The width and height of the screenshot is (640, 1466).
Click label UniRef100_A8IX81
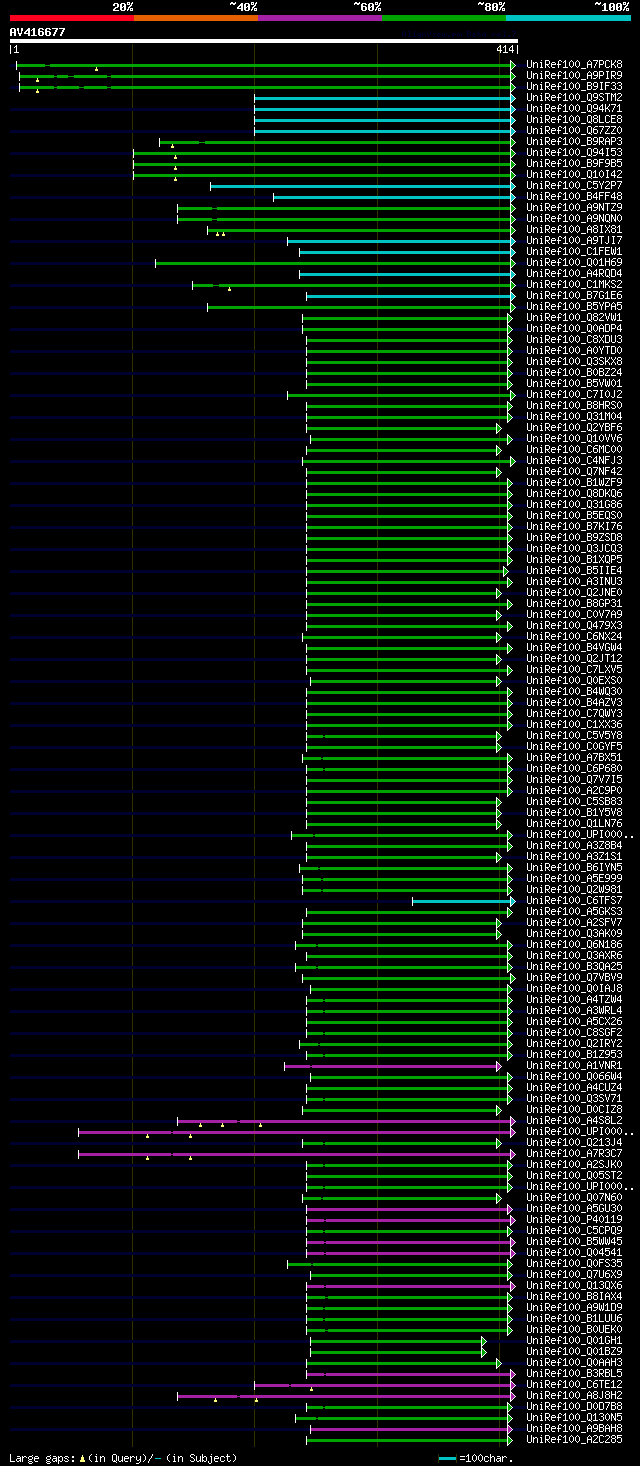coord(574,229)
